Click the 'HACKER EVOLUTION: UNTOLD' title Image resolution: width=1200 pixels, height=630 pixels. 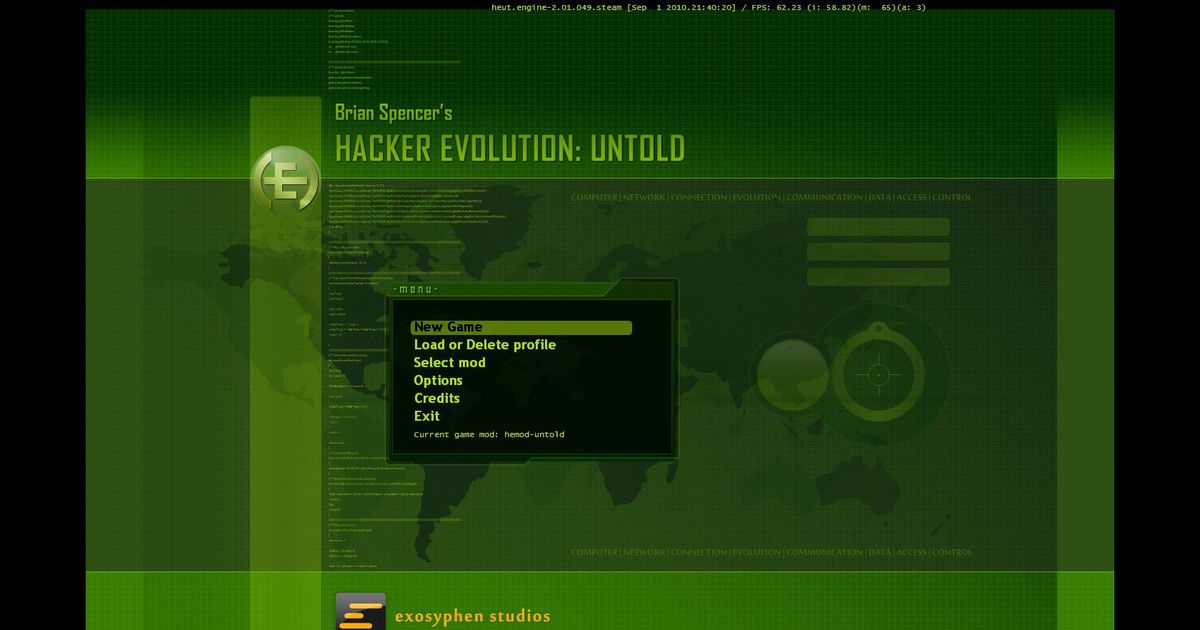(x=510, y=148)
